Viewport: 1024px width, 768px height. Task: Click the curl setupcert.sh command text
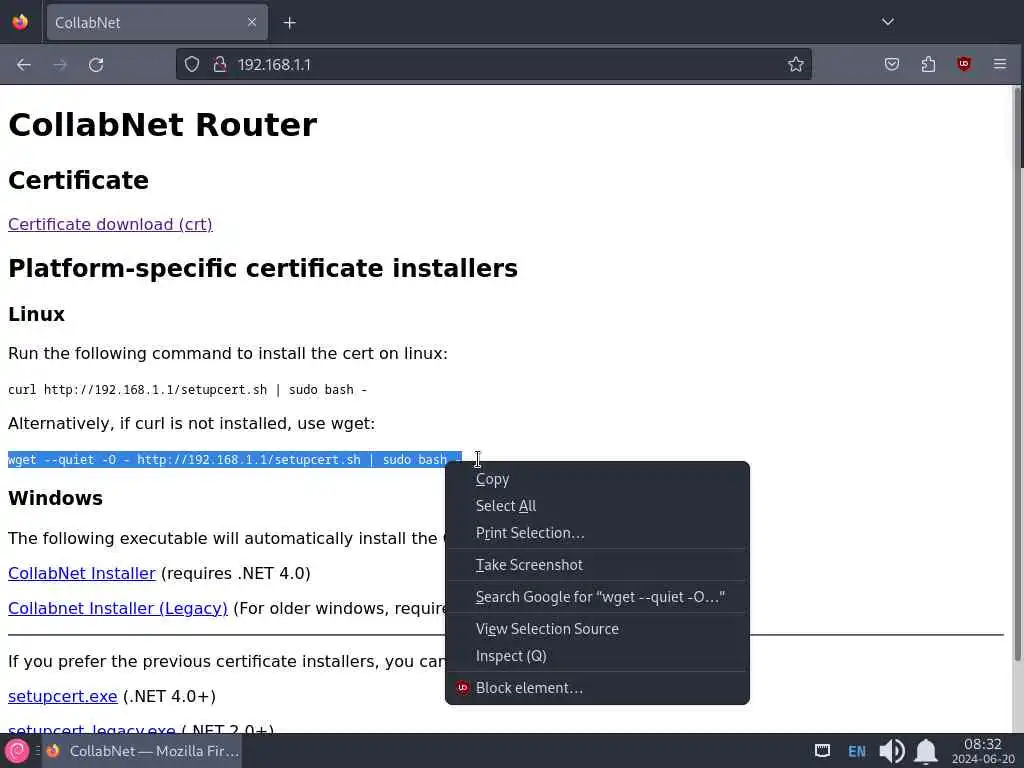click(187, 390)
